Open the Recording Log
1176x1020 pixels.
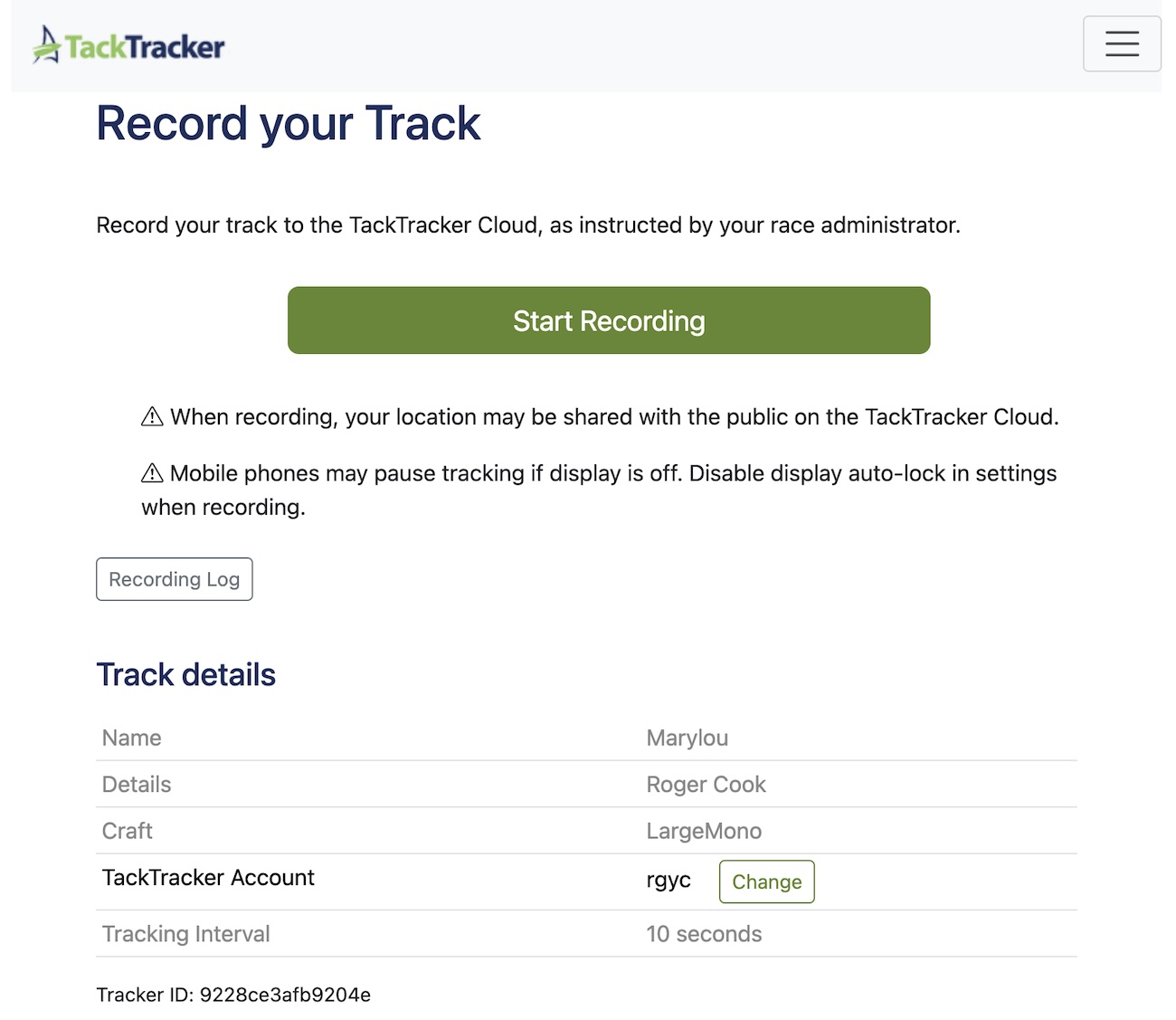(x=174, y=579)
